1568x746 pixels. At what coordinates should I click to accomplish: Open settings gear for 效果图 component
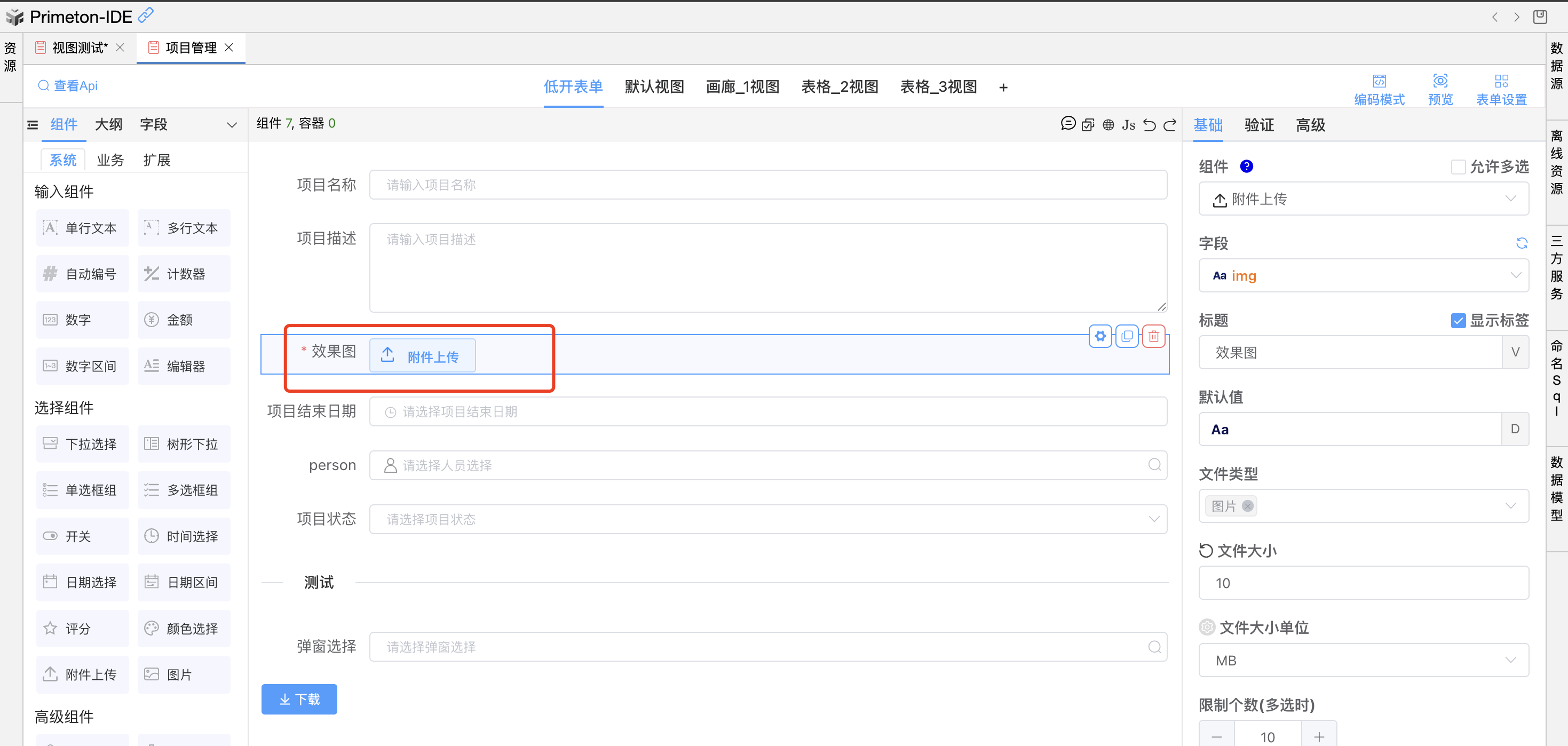(x=1100, y=336)
